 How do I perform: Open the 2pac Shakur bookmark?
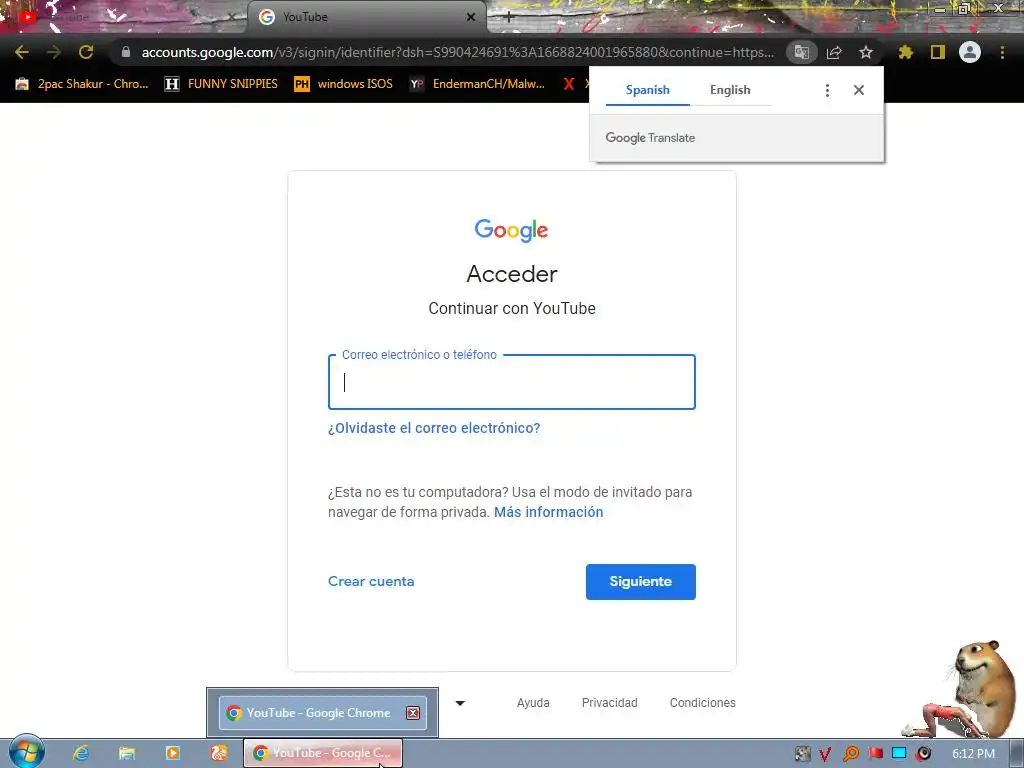click(x=82, y=84)
